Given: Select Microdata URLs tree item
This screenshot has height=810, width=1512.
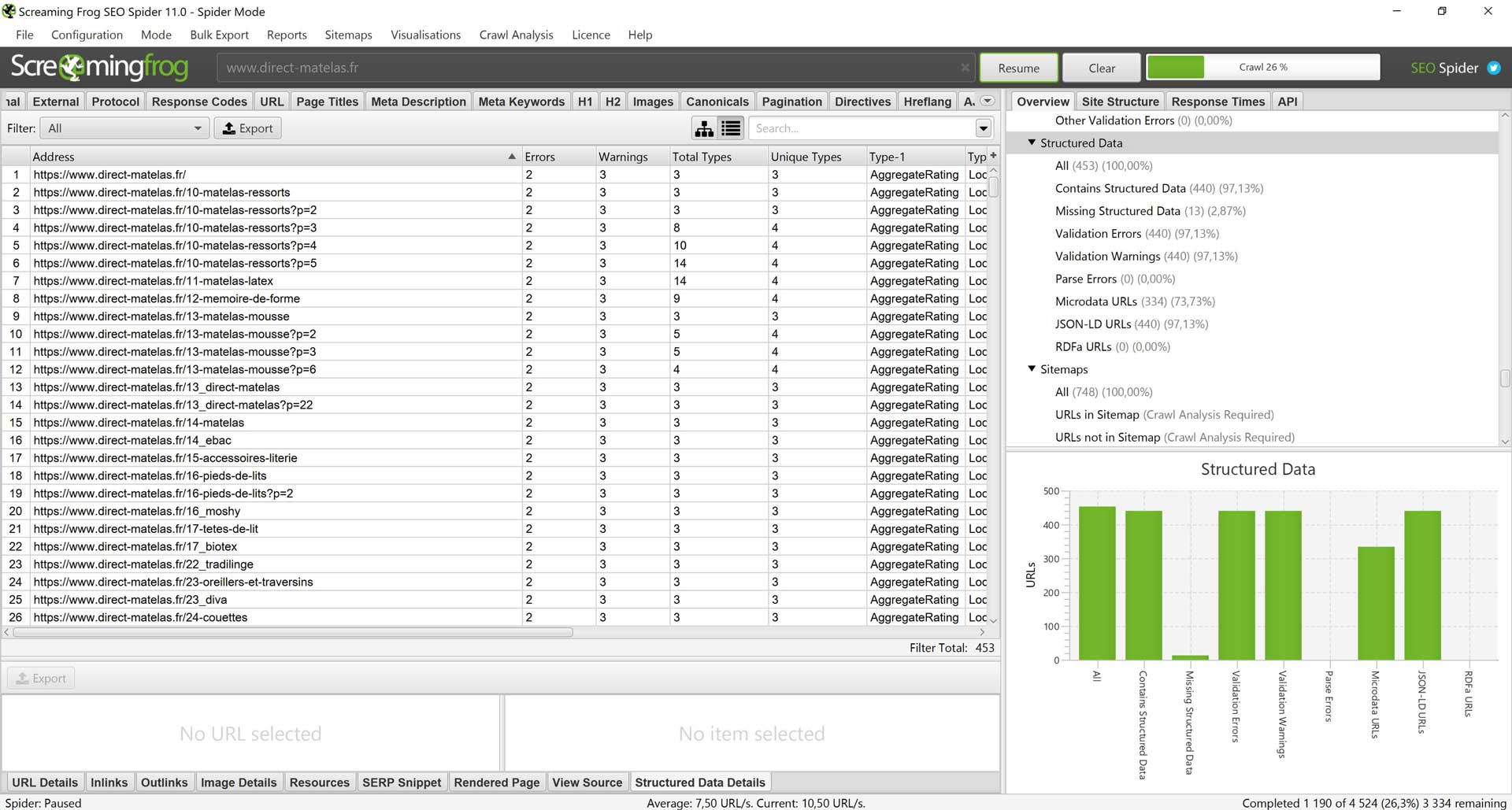Looking at the screenshot, I should point(1135,301).
